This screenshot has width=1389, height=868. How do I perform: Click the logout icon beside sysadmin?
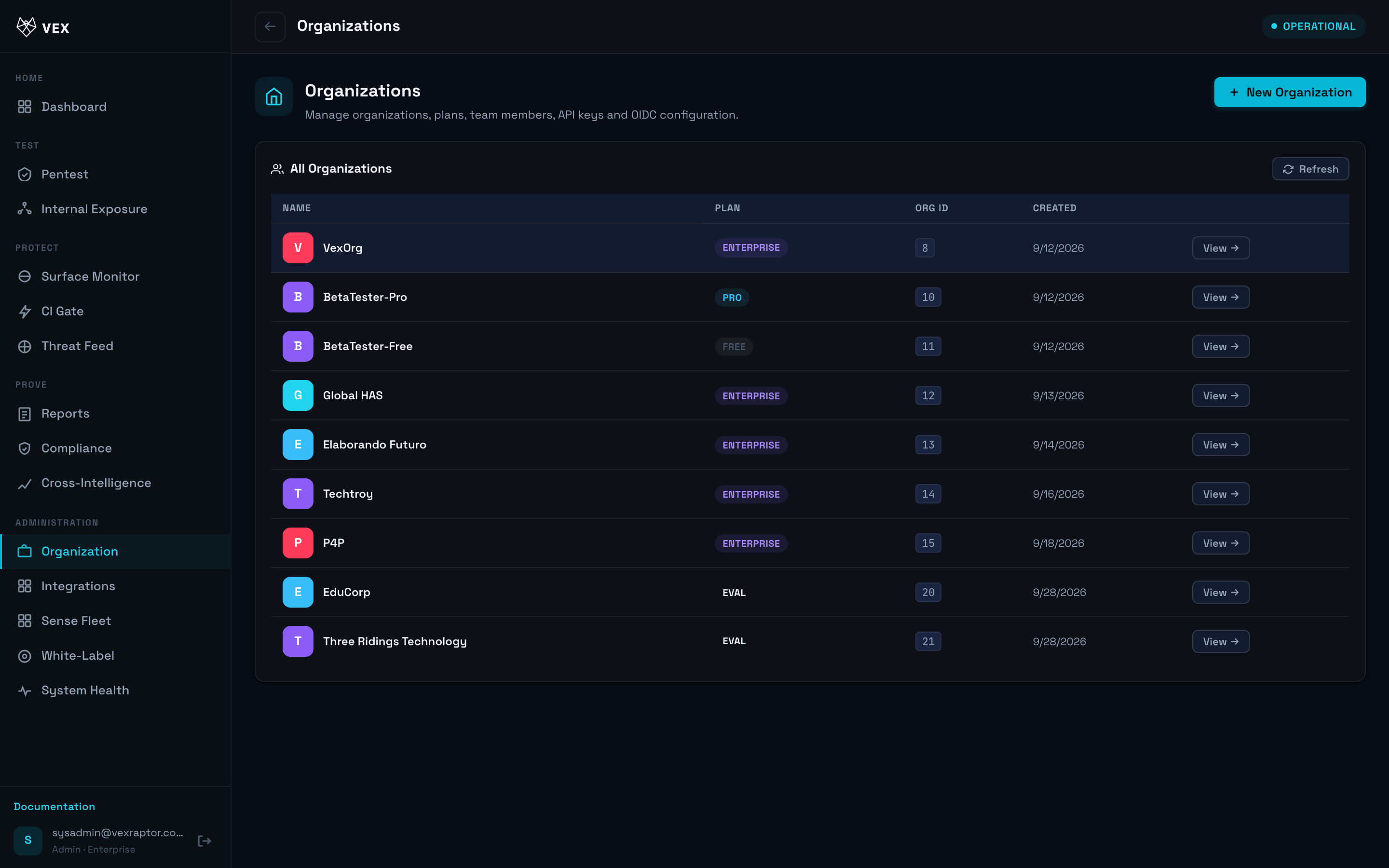pos(204,841)
